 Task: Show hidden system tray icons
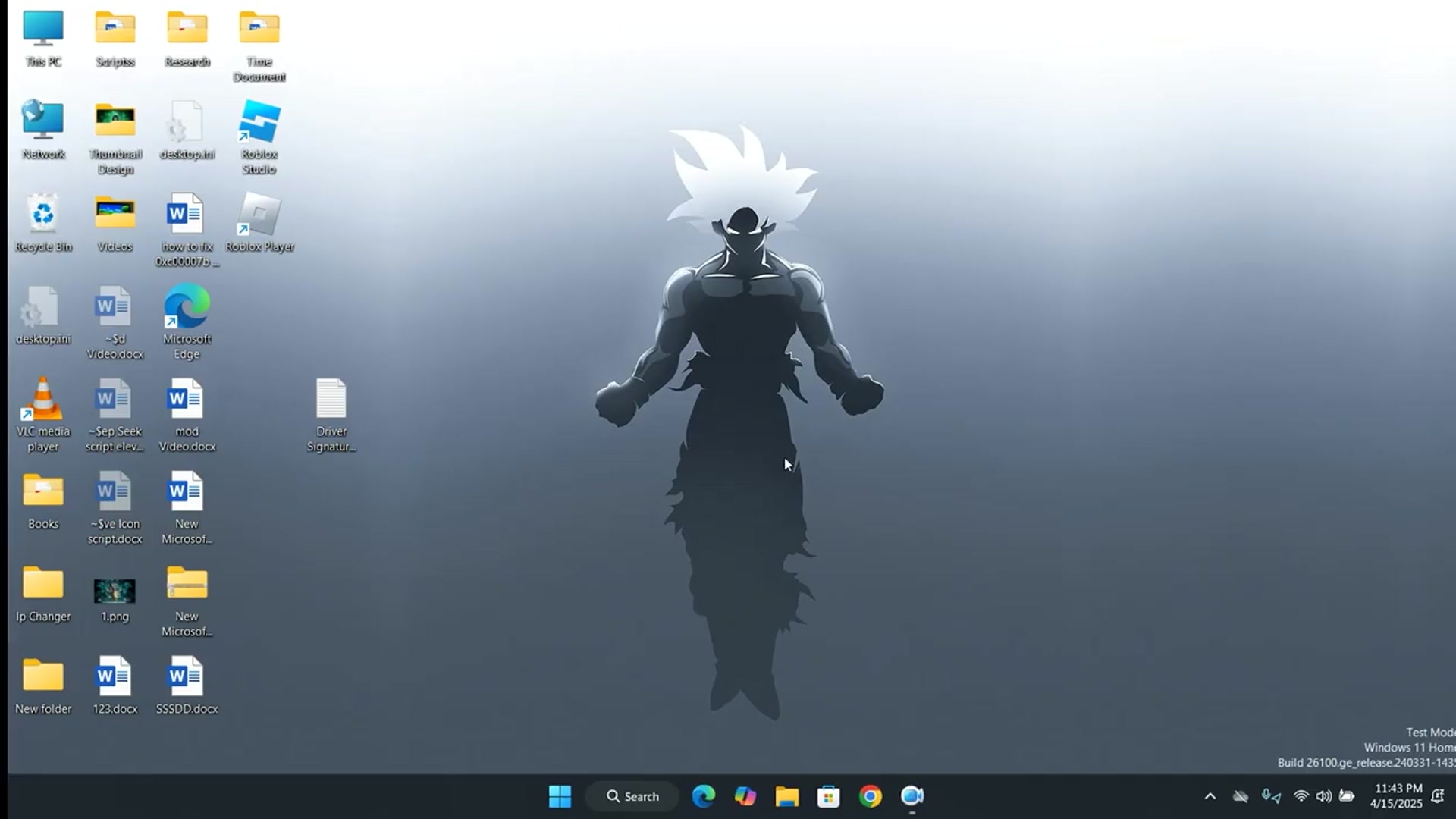pyautogui.click(x=1210, y=796)
